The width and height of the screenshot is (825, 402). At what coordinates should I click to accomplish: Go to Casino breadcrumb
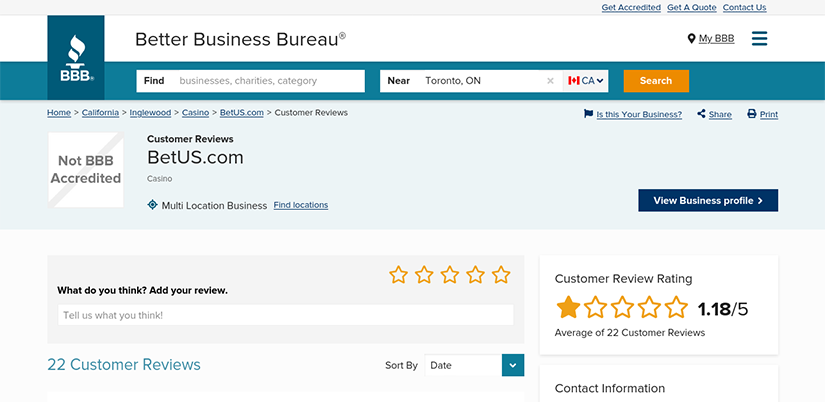pyautogui.click(x=195, y=113)
